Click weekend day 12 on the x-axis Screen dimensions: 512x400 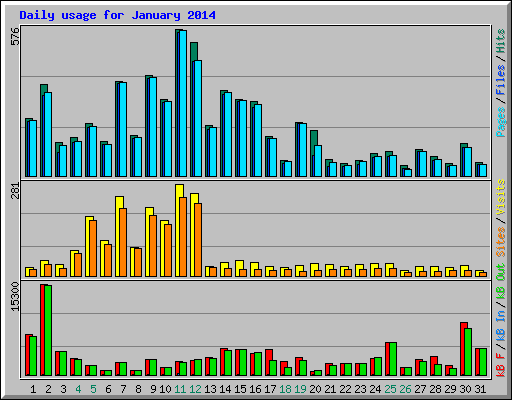point(195,389)
